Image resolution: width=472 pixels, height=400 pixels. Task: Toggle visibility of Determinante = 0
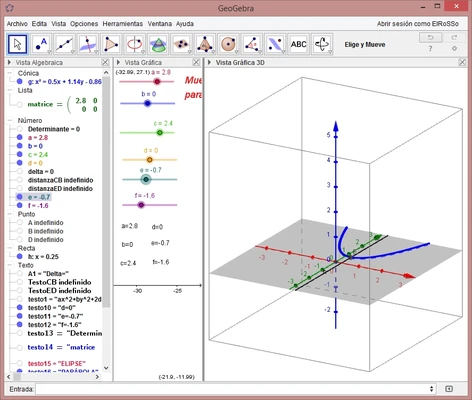click(20, 129)
